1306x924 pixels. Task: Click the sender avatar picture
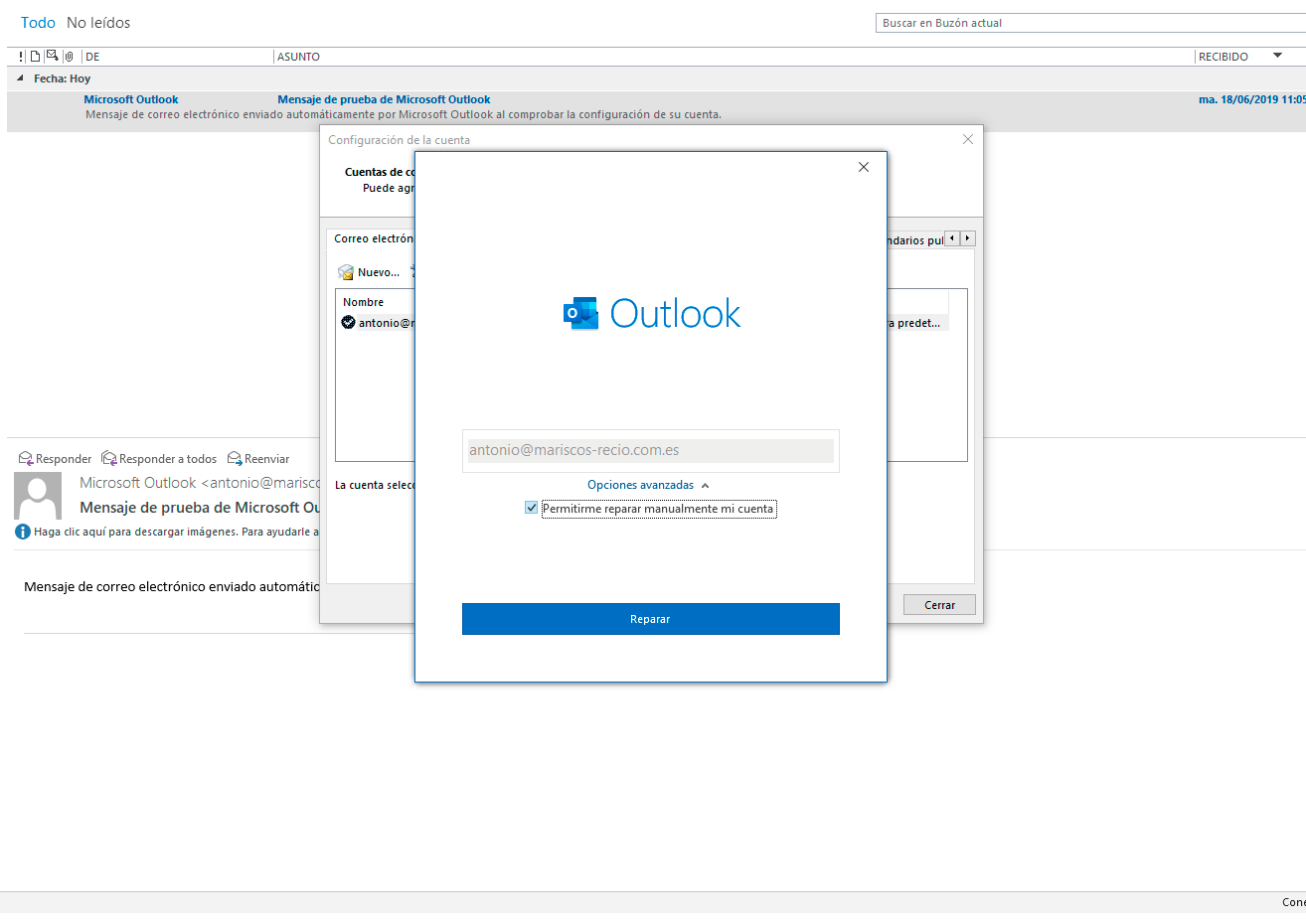(38, 496)
